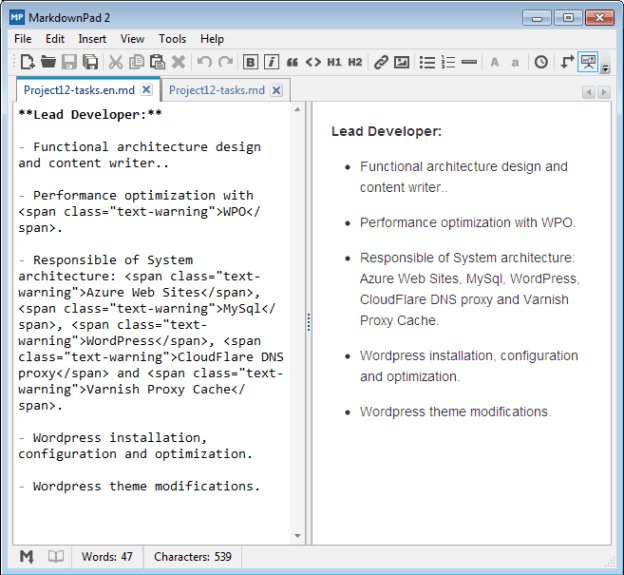Insert a horizontal rule from toolbar
Image resolution: width=624 pixels, height=575 pixels.
(470, 62)
